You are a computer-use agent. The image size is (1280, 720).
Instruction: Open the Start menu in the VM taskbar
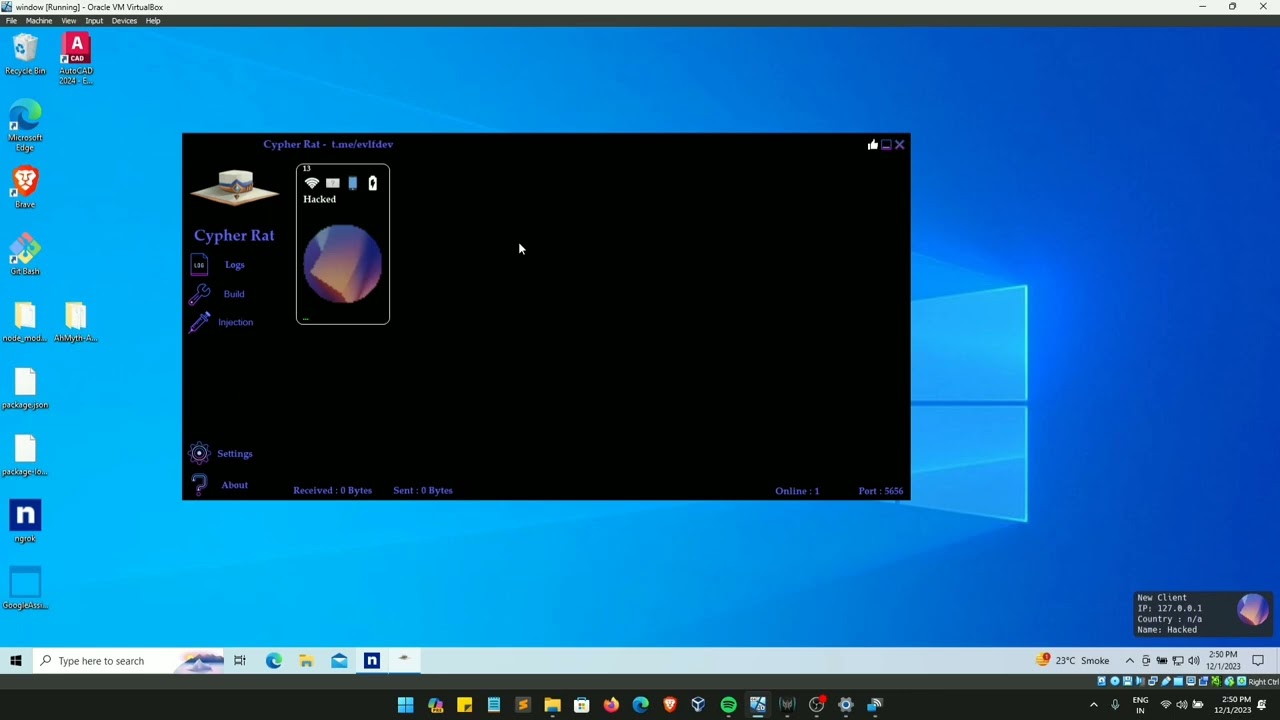point(16,661)
